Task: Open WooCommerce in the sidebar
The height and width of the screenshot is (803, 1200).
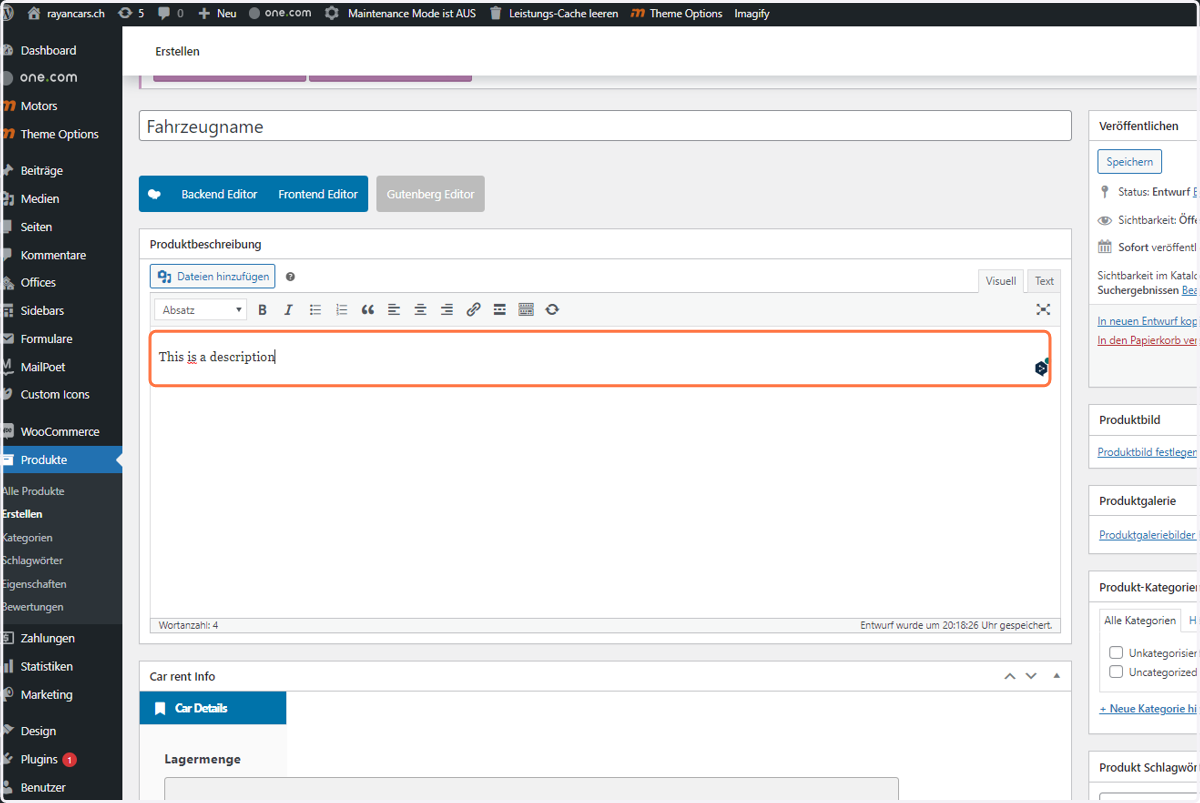Action: click(61, 432)
